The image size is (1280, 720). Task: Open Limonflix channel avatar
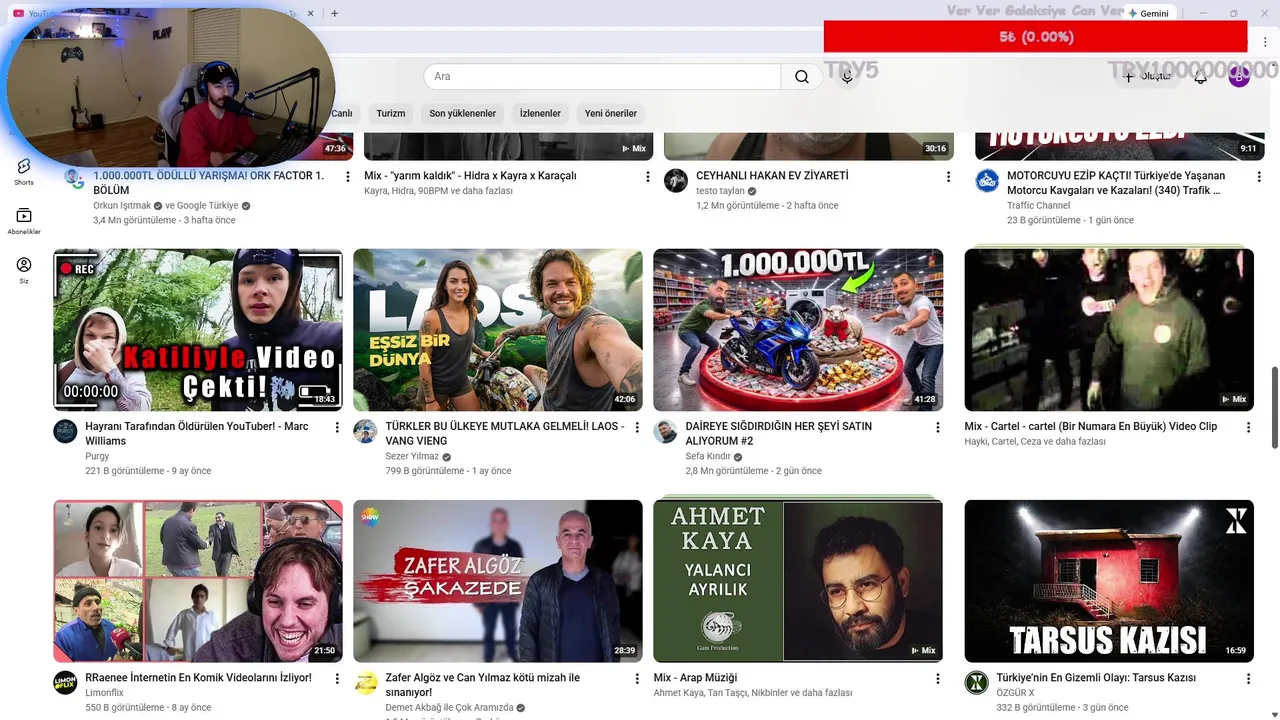(65, 682)
